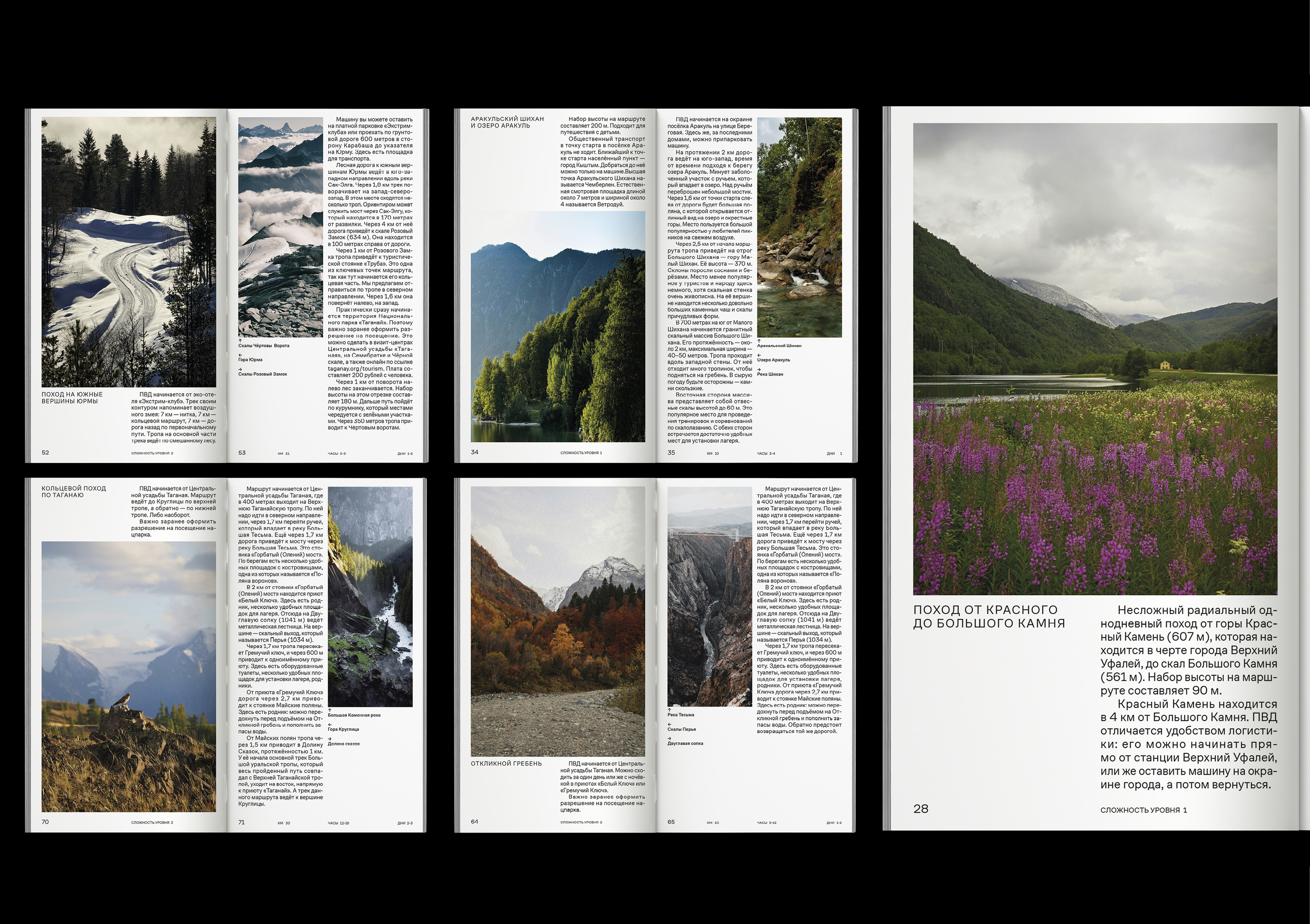Click the mountains above clouds photo

(x=280, y=227)
